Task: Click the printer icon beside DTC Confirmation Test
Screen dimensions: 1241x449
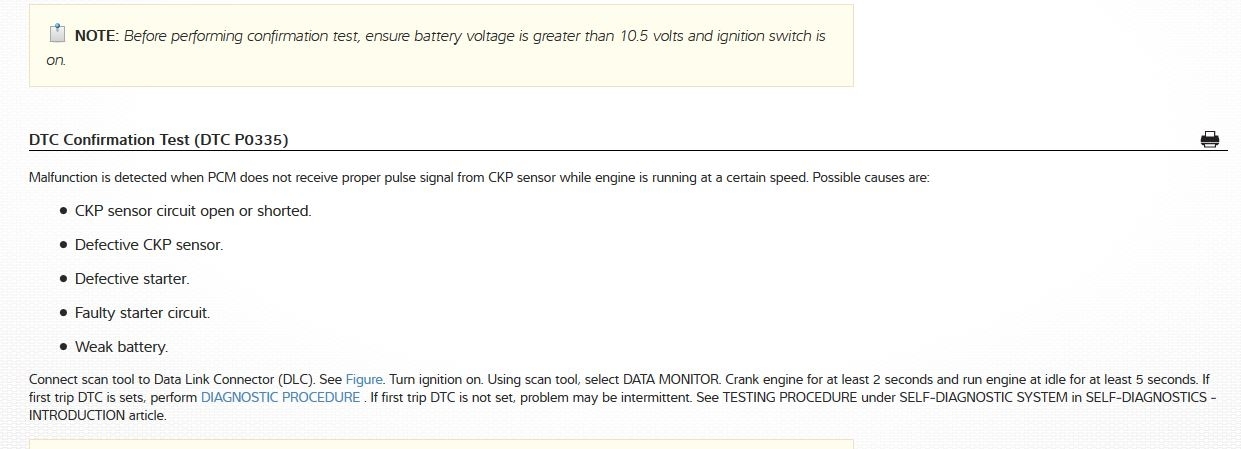Action: 1209,139
